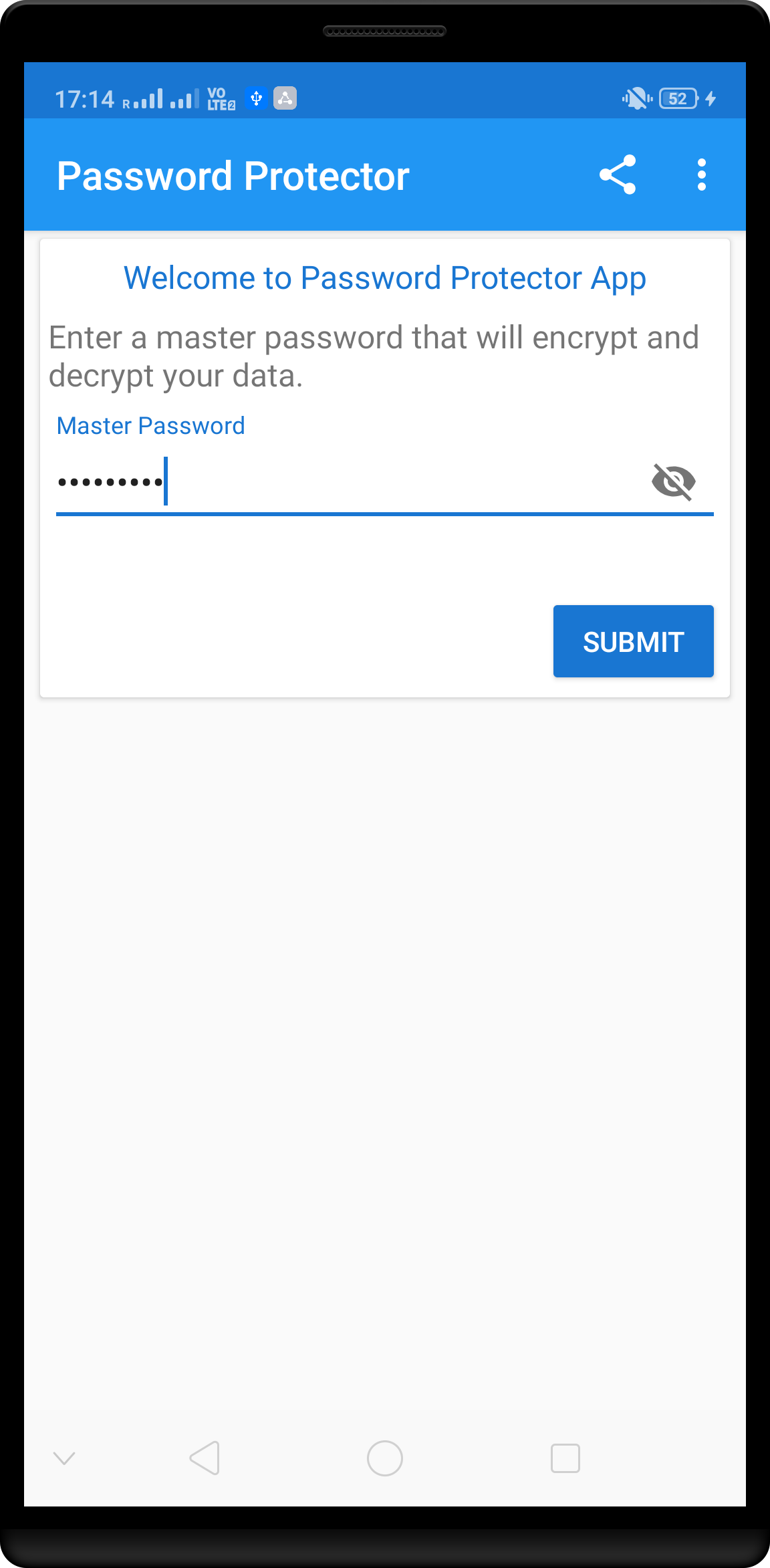770x1568 pixels.
Task: Tap the charging lightning bolt icon
Action: 711,99
